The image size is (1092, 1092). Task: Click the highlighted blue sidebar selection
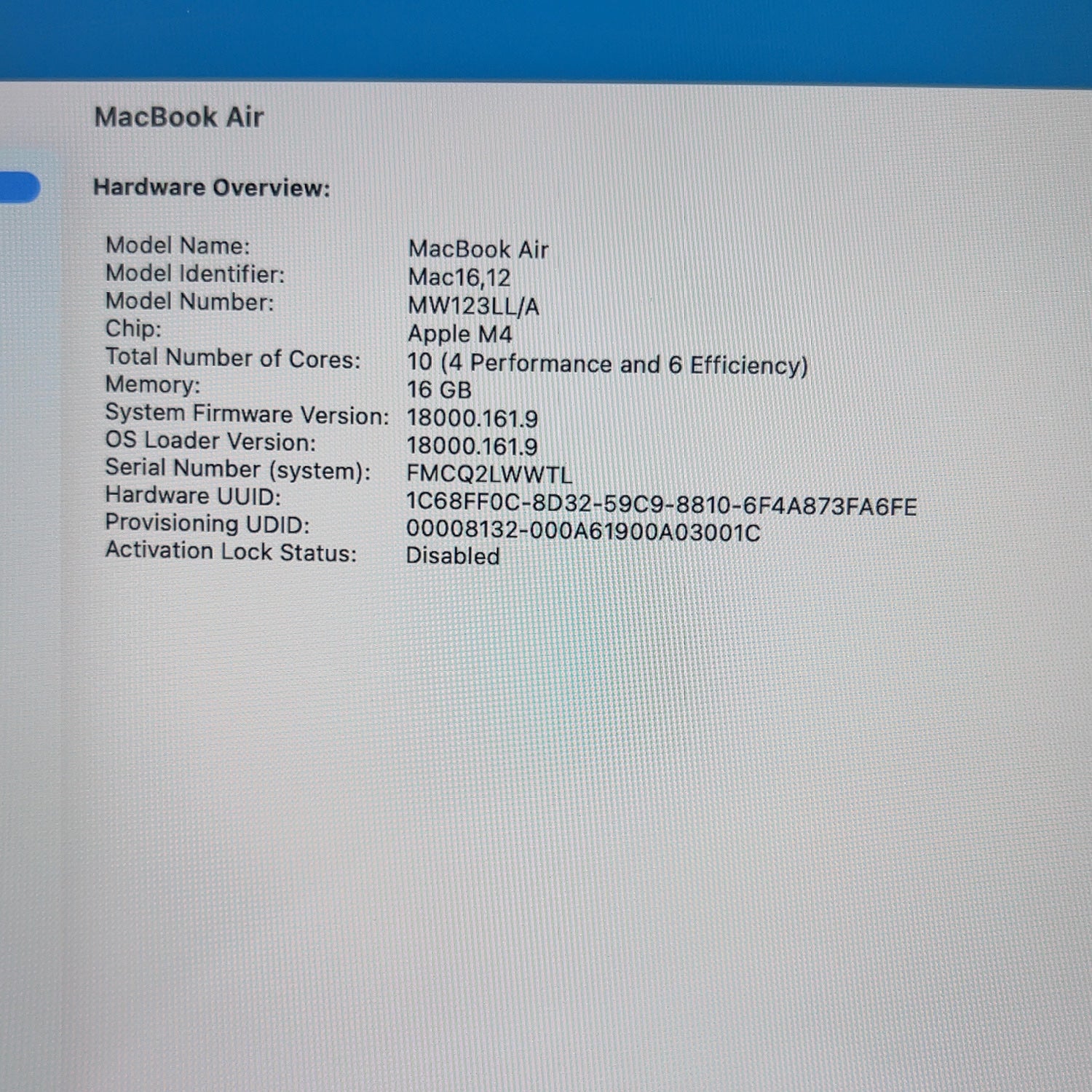click(19, 187)
